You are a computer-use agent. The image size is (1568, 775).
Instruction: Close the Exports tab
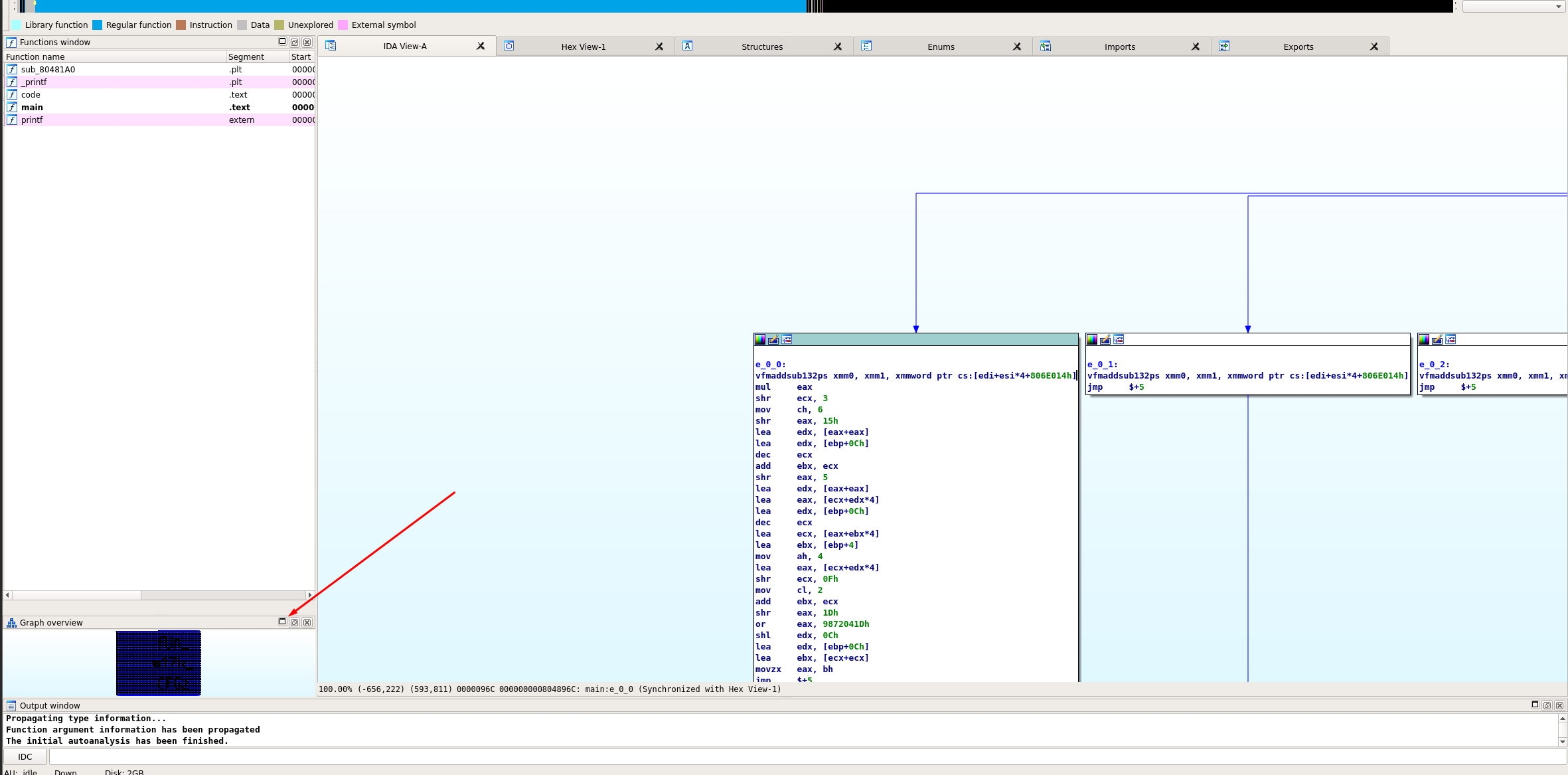pos(1374,47)
